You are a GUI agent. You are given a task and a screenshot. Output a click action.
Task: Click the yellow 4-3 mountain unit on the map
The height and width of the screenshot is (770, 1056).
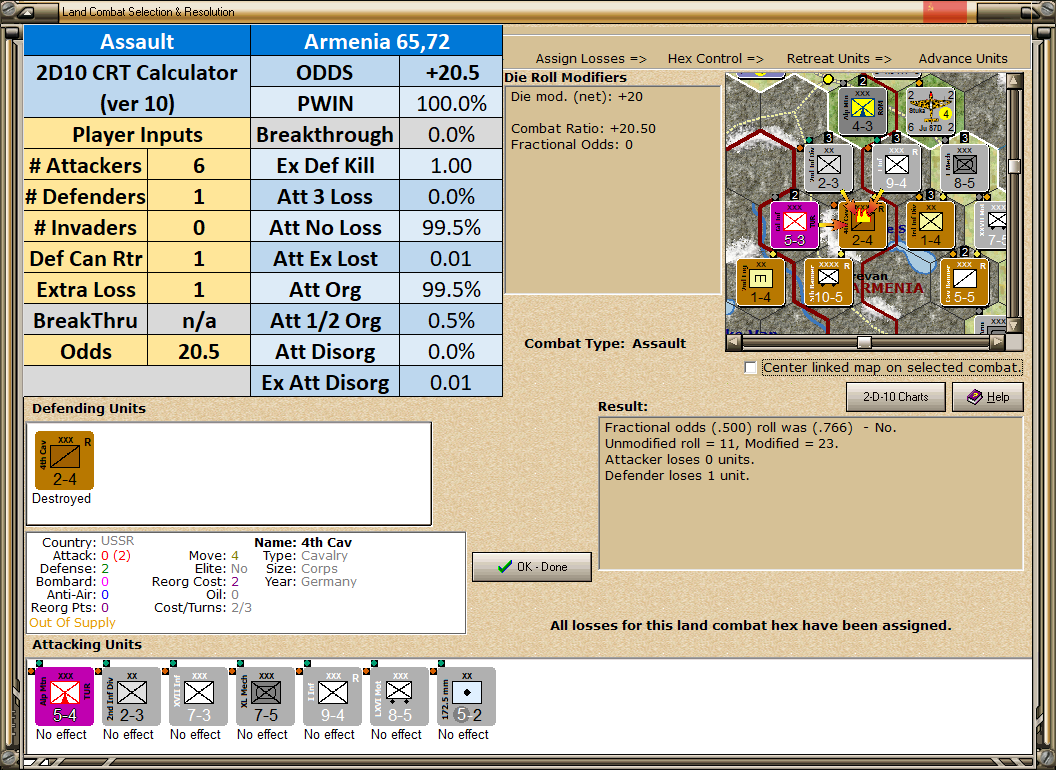[x=863, y=110]
